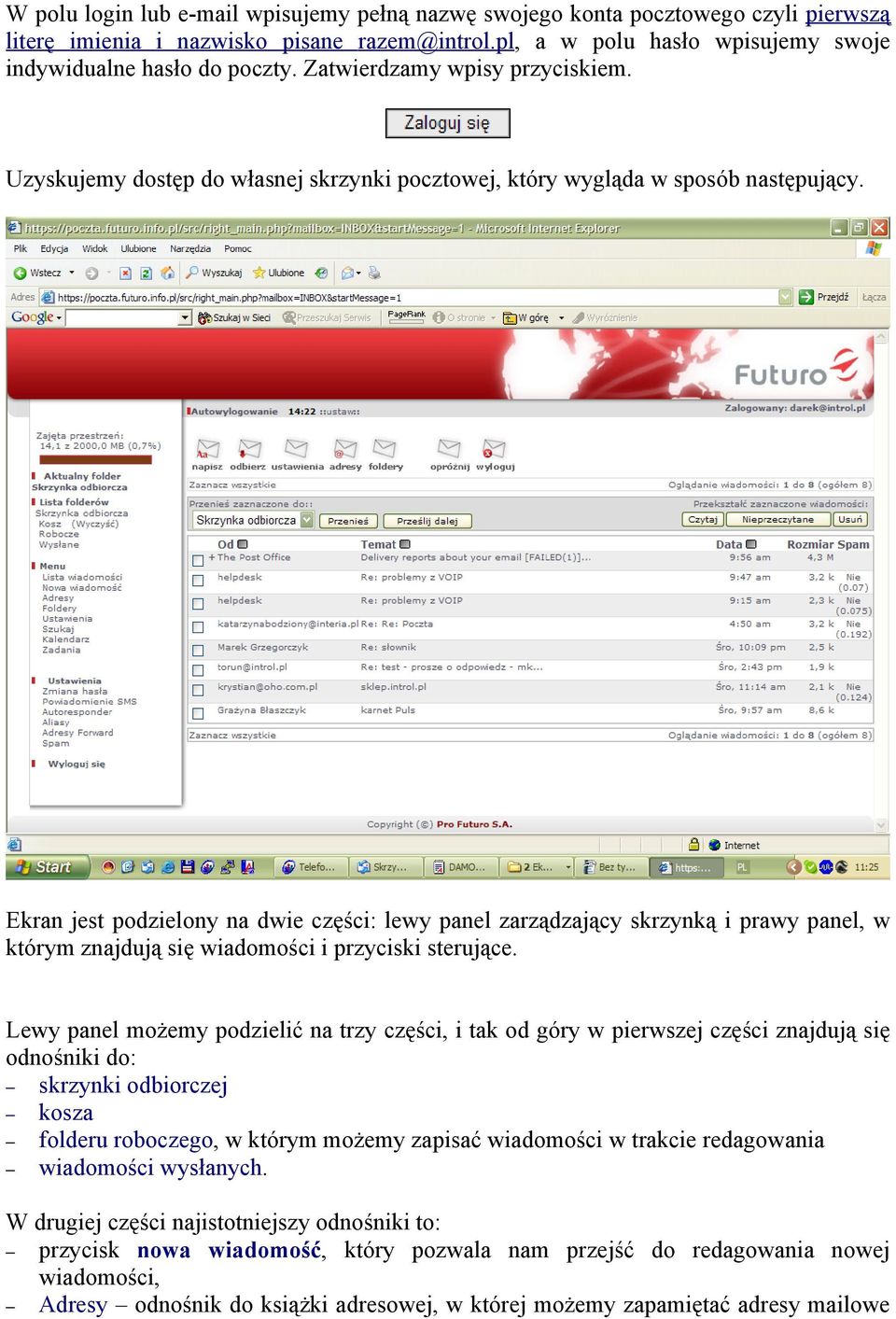896x1319 pixels.
Task: Open the ustawienia envelope icon
Action: pos(297,450)
